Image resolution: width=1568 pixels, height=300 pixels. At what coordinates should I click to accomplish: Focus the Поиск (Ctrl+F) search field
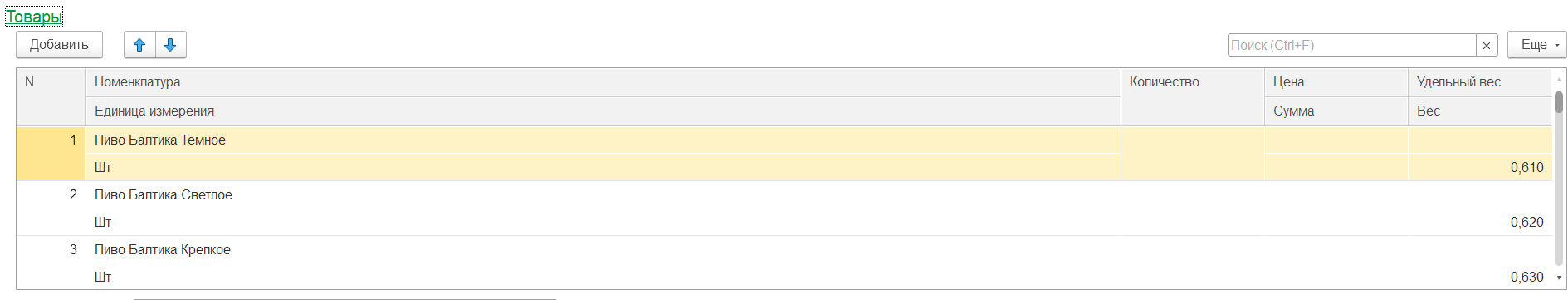pos(1351,45)
